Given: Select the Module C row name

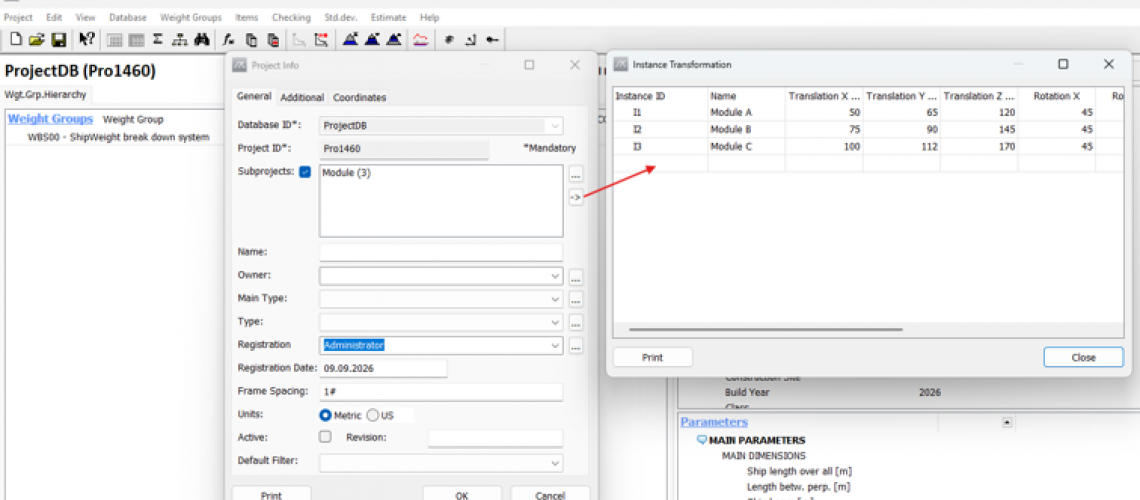Looking at the screenshot, I should click(731, 146).
